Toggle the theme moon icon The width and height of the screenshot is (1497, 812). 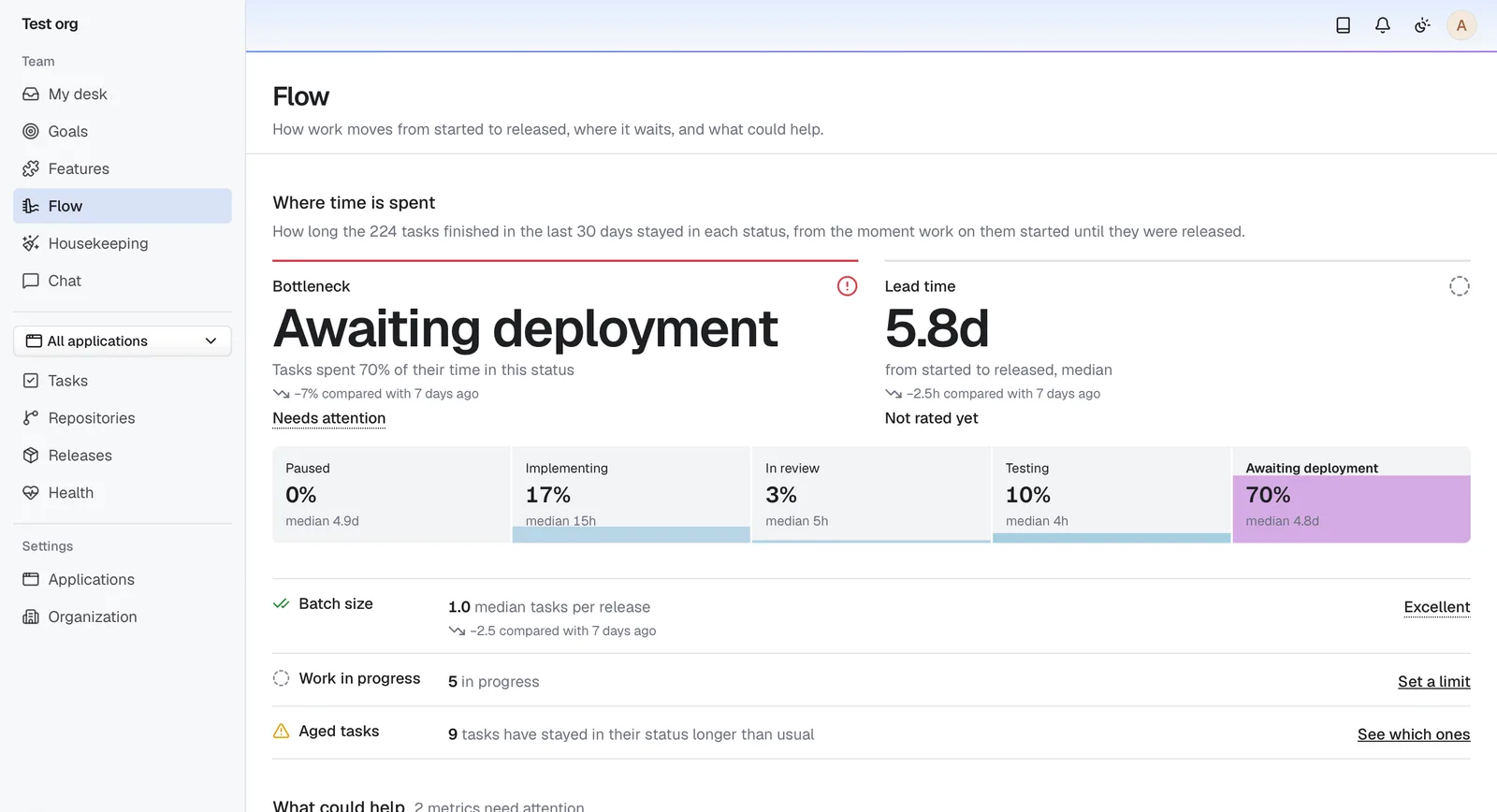[x=1422, y=25]
